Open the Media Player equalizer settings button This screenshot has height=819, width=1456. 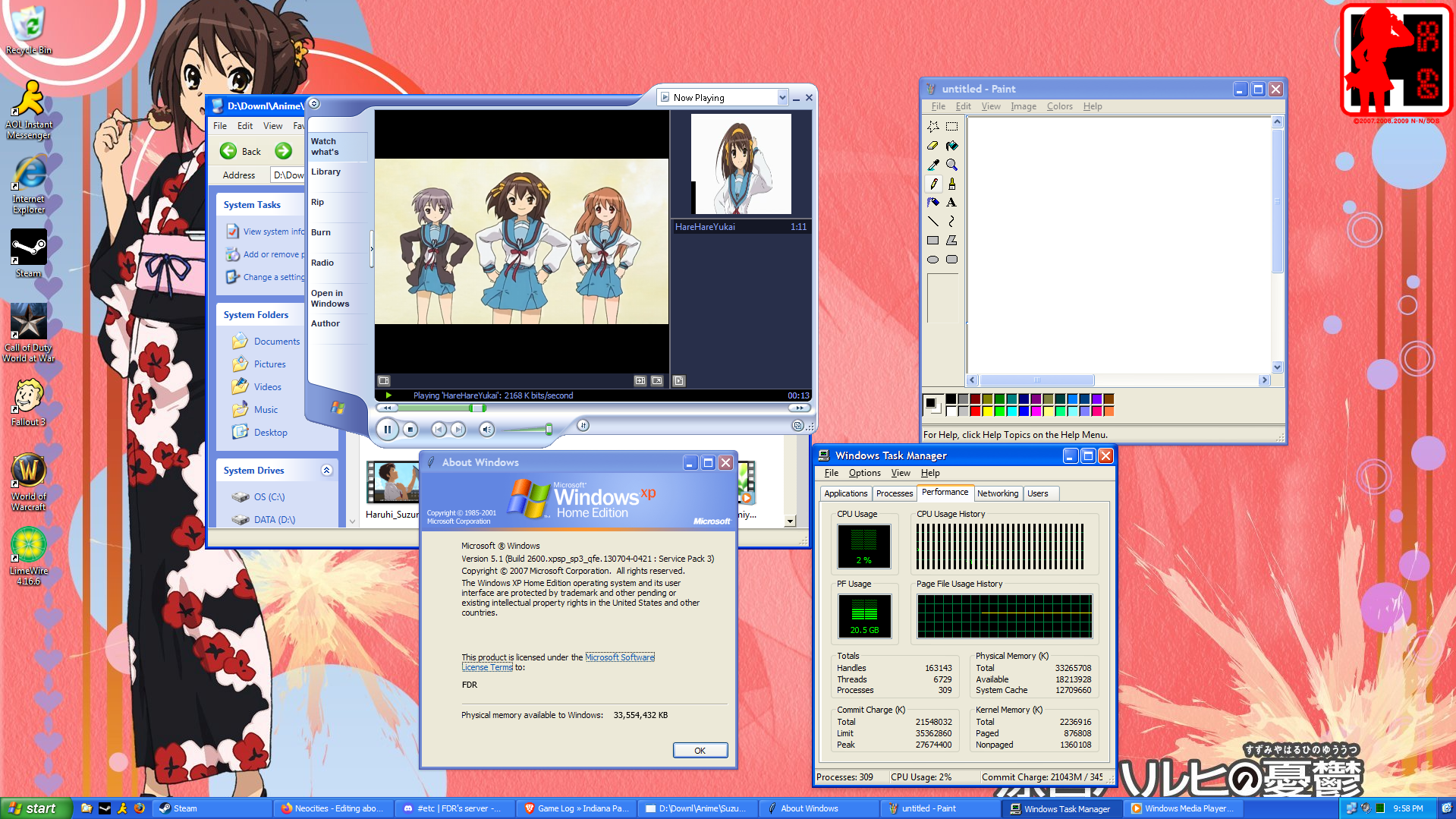pyautogui.click(x=583, y=426)
